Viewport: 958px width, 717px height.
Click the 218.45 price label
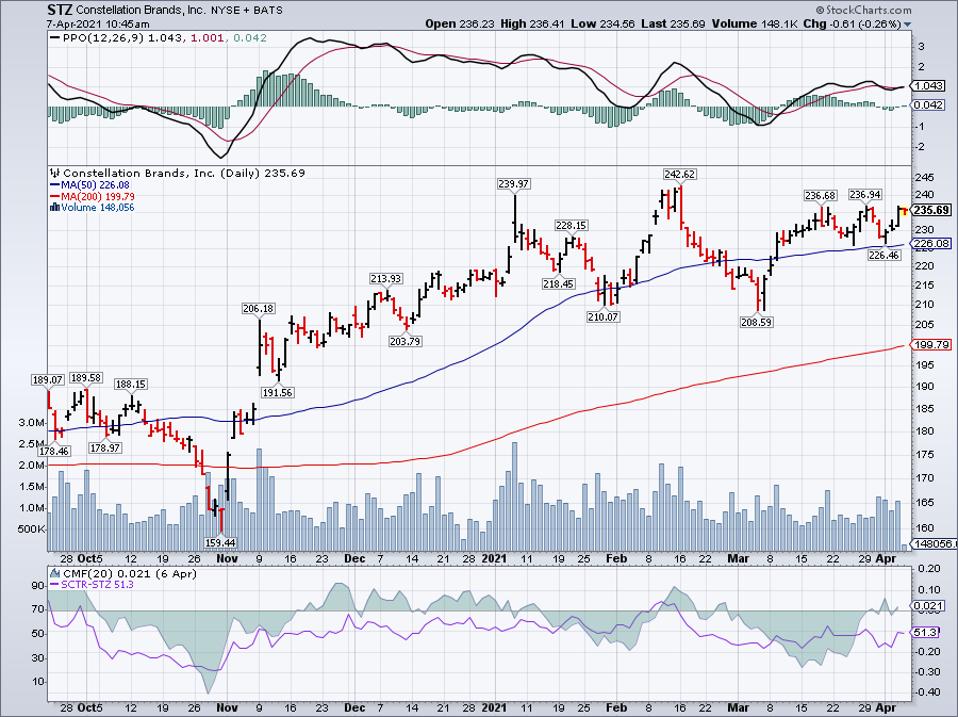(558, 283)
